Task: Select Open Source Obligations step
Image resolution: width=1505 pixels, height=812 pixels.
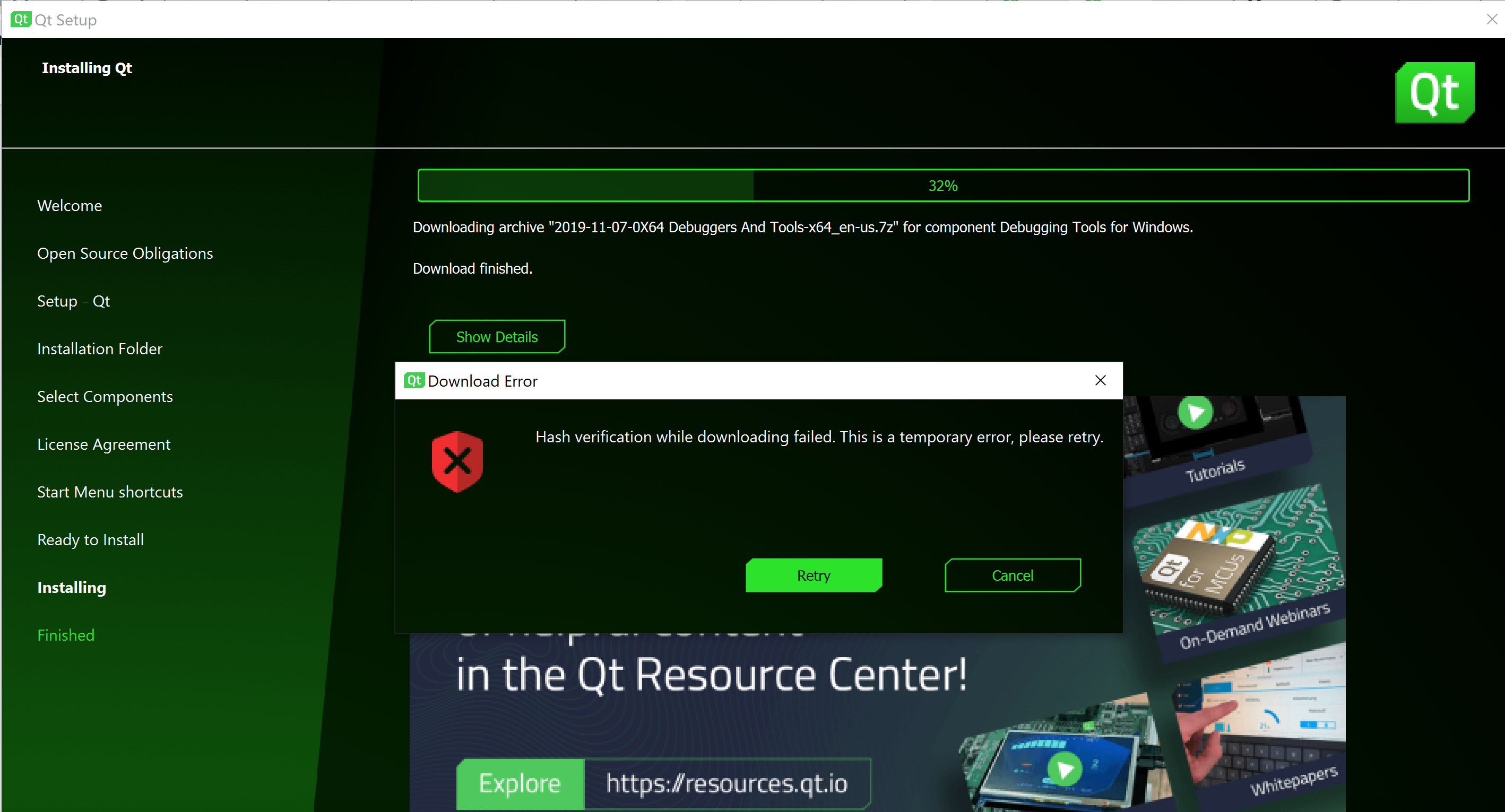Action: [125, 254]
